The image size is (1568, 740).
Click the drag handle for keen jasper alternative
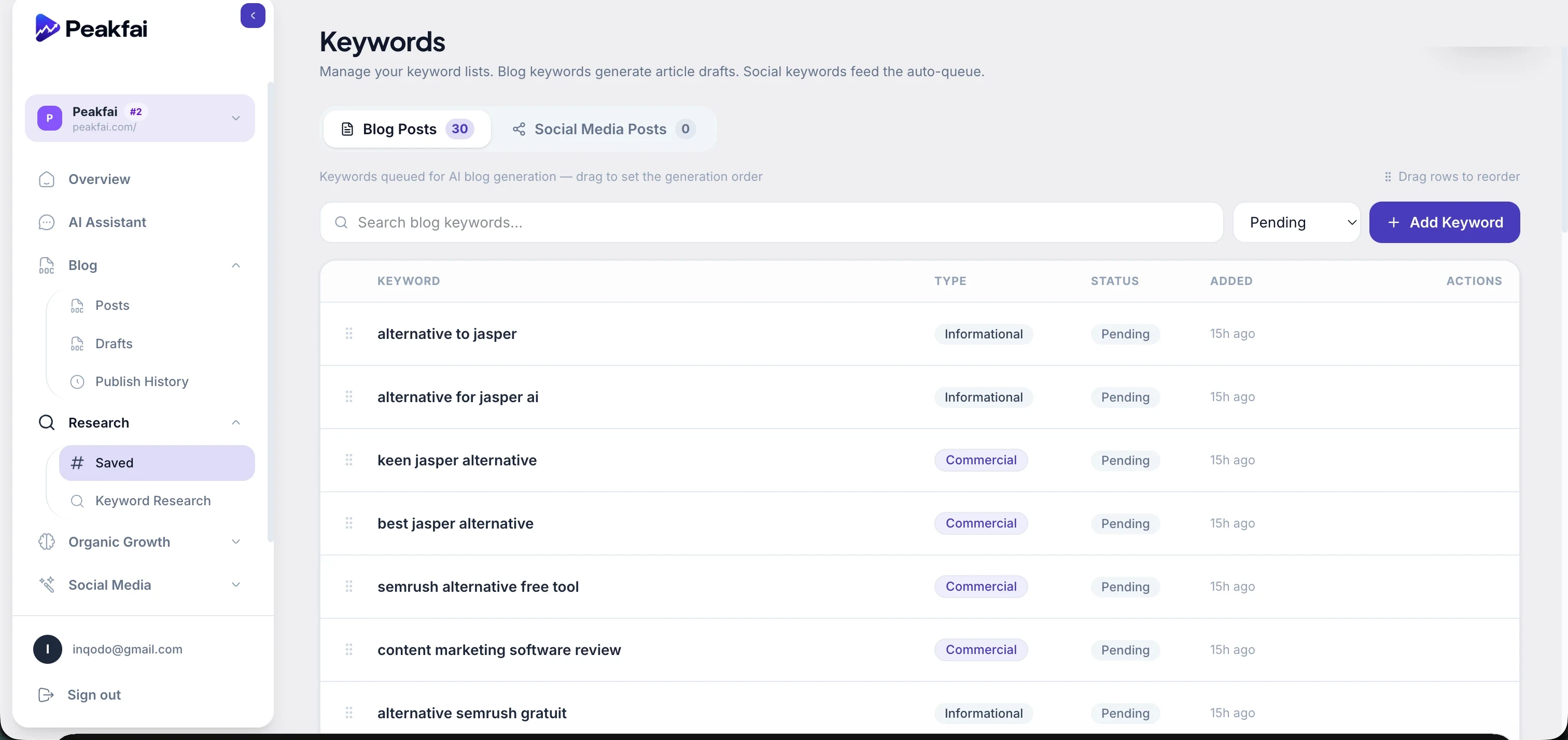coord(349,460)
